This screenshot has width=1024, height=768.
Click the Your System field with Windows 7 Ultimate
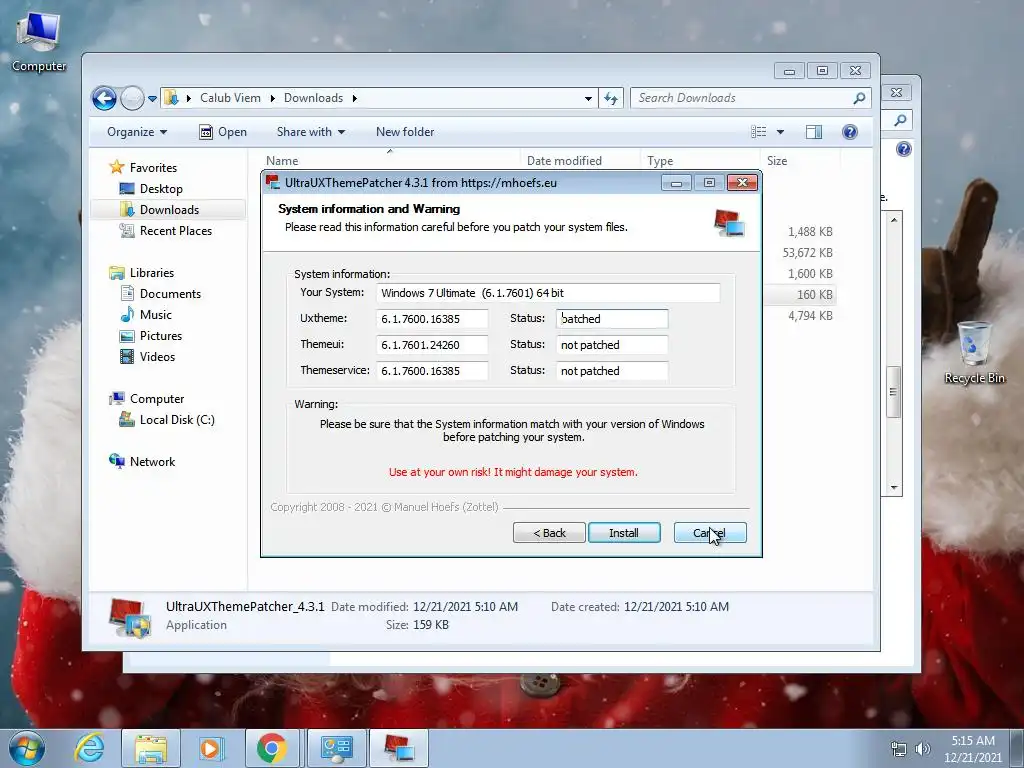[548, 293]
